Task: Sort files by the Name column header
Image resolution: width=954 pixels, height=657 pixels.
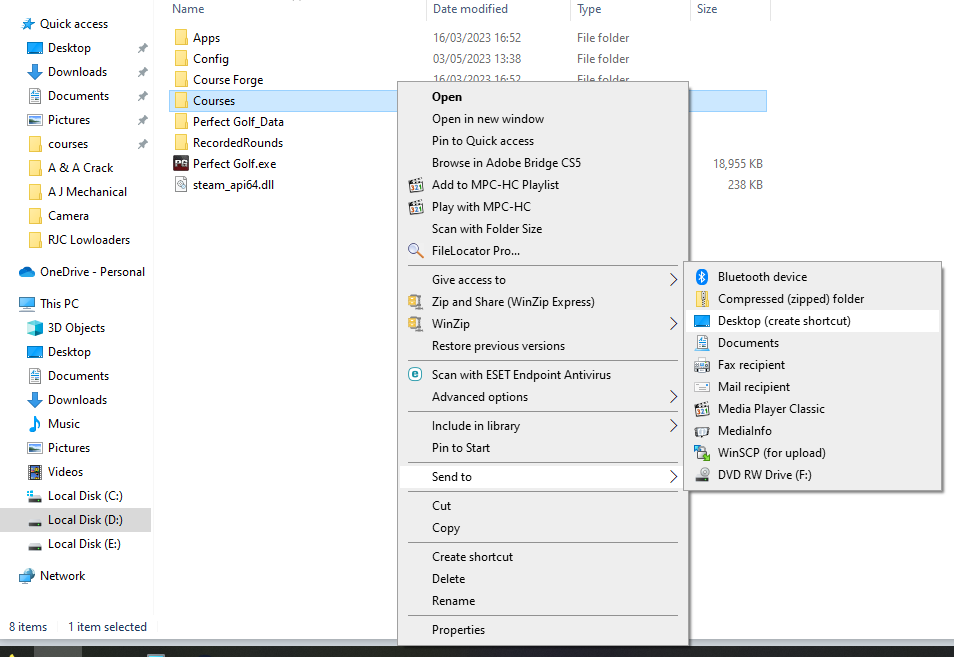Action: pos(188,9)
